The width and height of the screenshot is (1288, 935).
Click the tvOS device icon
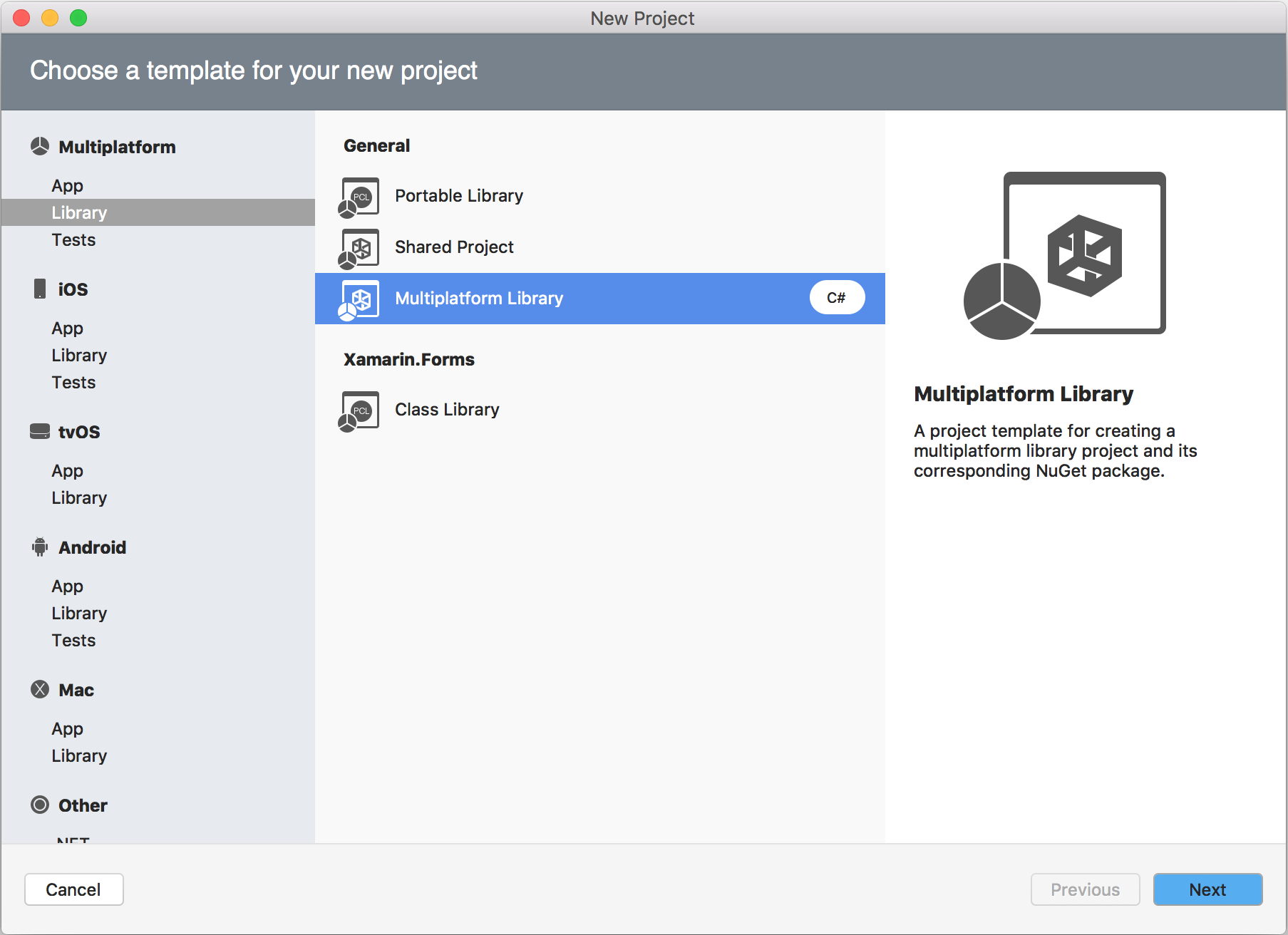40,431
